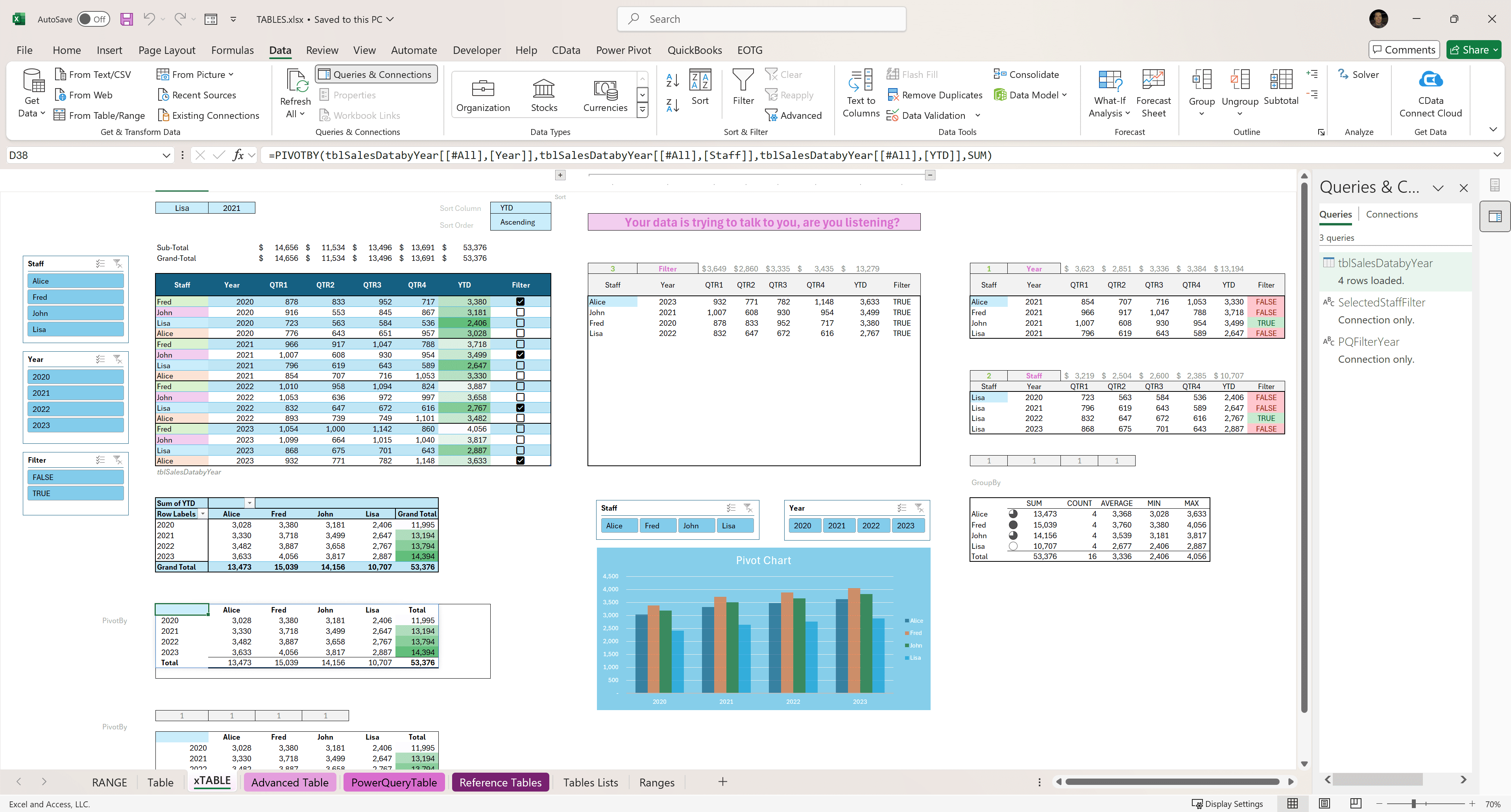Switch to the PowerQueryTable sheet tab
Viewport: 1511px width, 812px height.
click(393, 782)
